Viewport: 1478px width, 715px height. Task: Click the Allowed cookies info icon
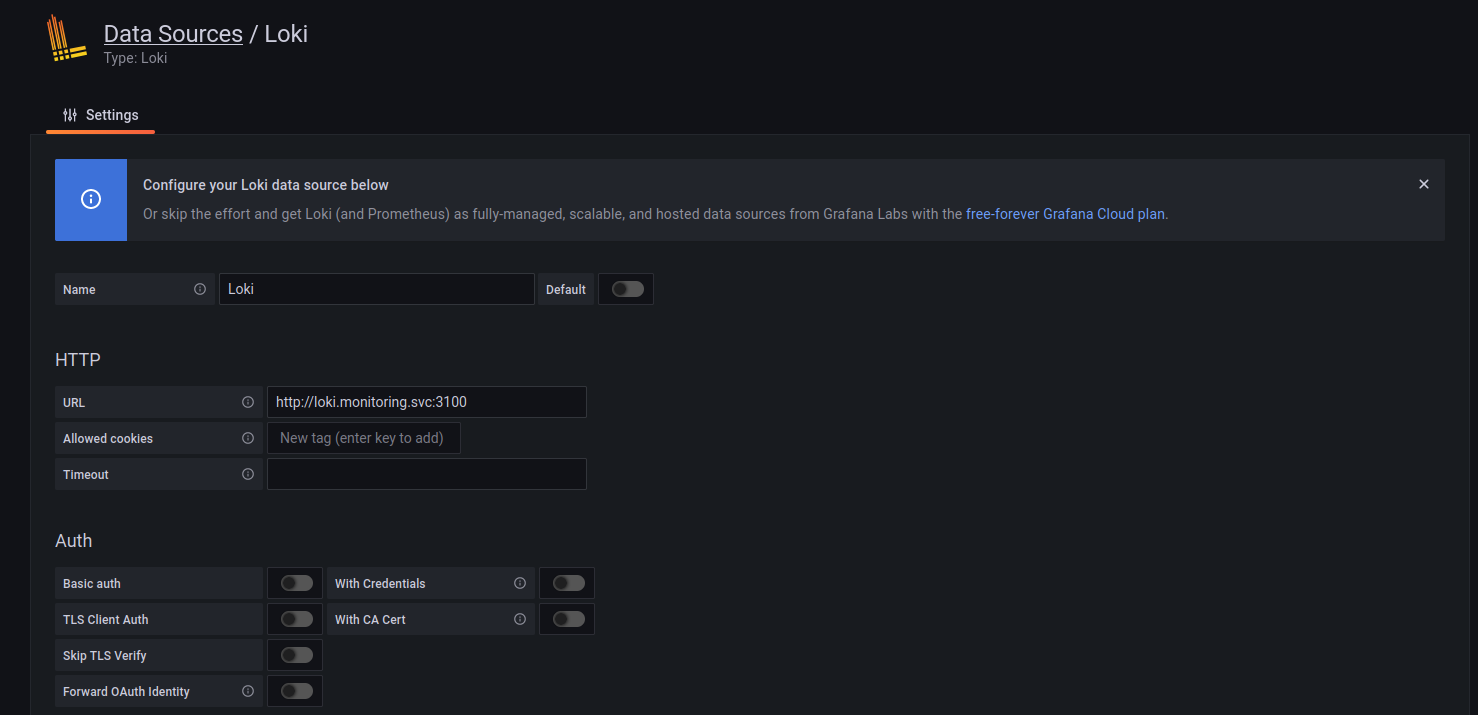point(248,438)
